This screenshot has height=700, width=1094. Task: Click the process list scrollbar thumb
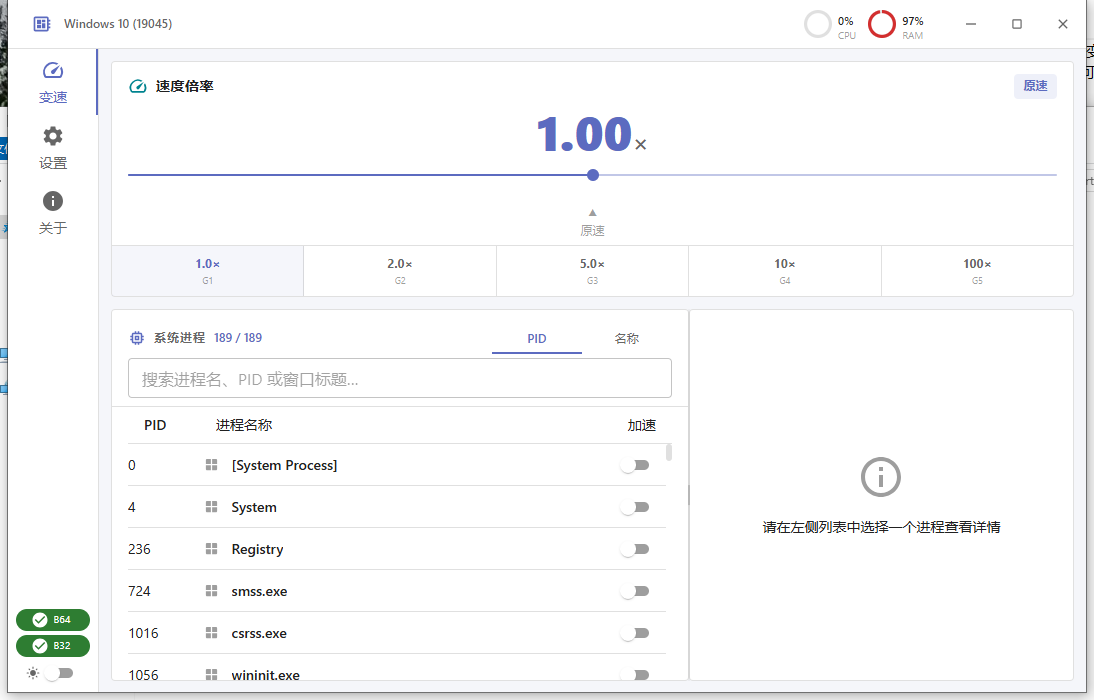pyautogui.click(x=668, y=452)
